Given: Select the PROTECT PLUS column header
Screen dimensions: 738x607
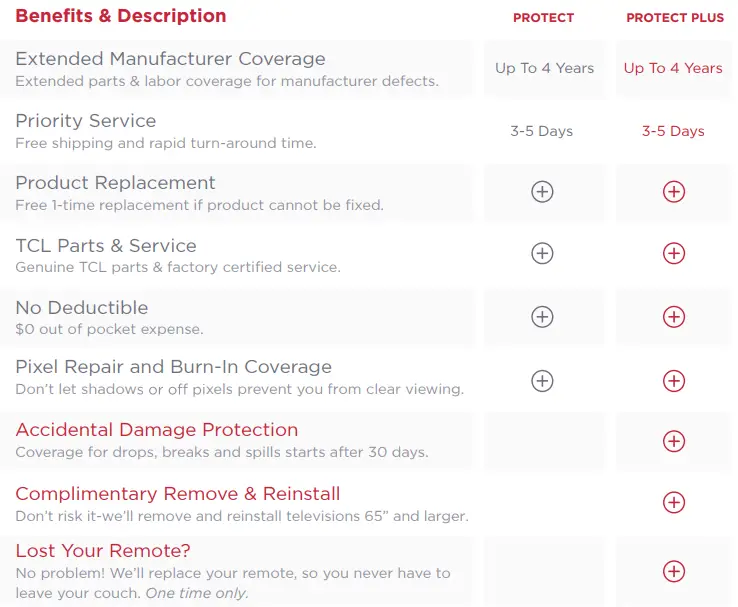Looking at the screenshot, I should 675,18.
